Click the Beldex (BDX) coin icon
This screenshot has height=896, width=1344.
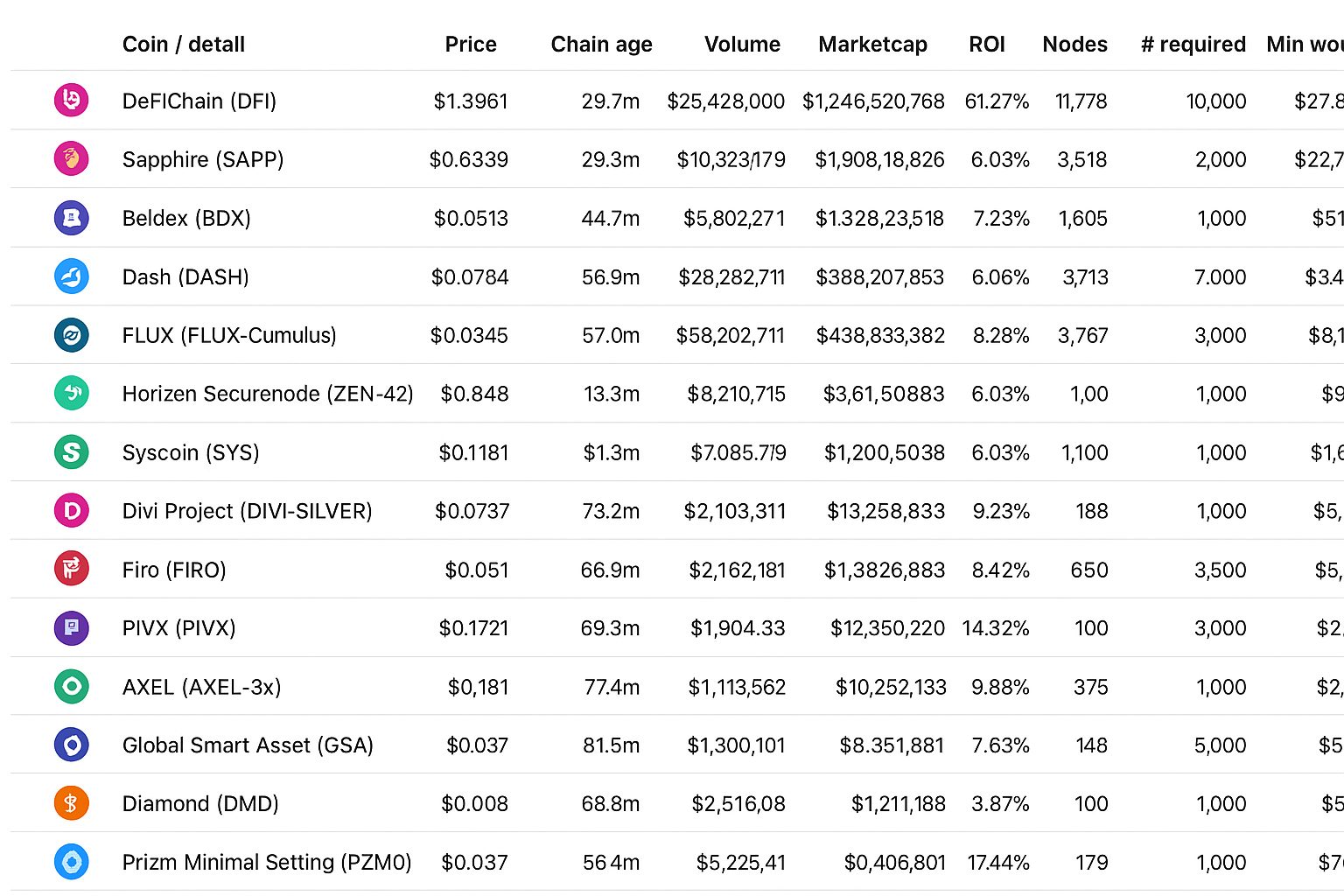click(x=72, y=218)
